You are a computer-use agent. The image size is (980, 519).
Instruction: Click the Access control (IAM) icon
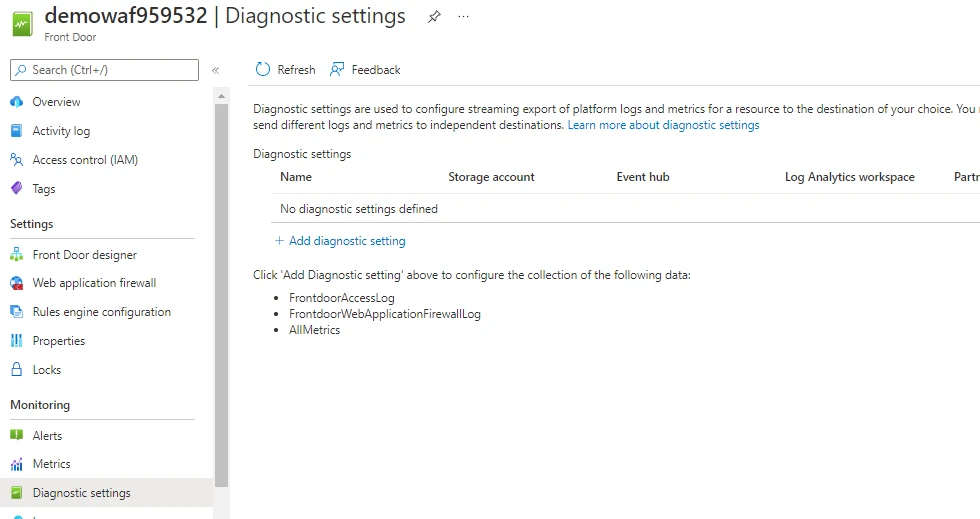point(16,160)
